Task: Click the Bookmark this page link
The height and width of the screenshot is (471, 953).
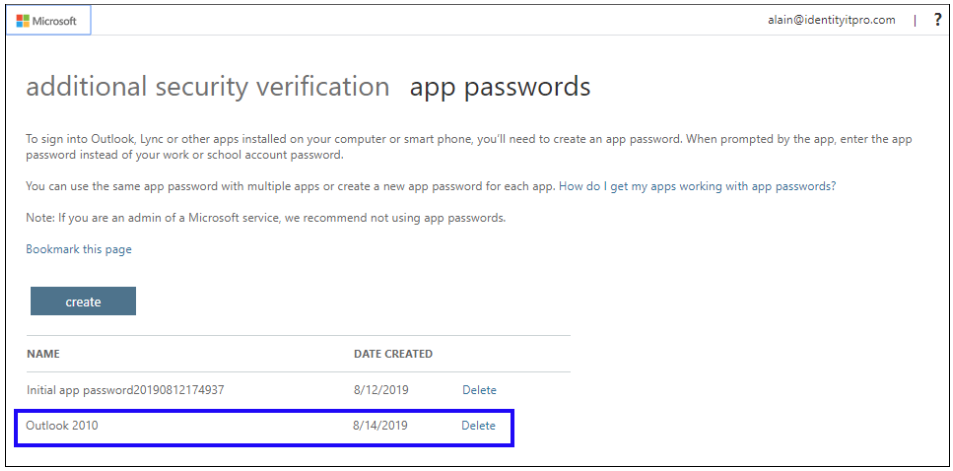Action: click(78, 249)
